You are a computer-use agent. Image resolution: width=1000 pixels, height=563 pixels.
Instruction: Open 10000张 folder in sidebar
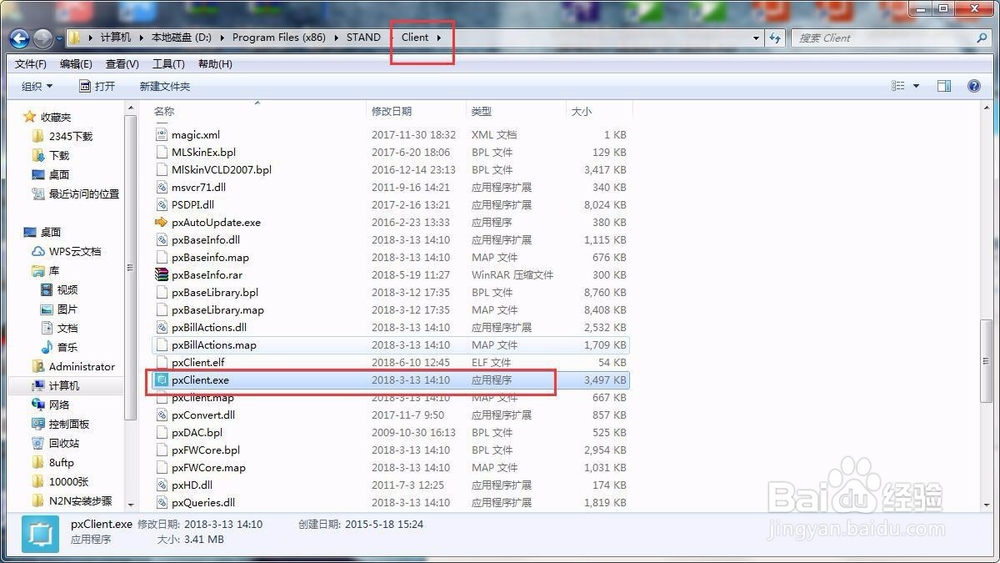coord(61,481)
